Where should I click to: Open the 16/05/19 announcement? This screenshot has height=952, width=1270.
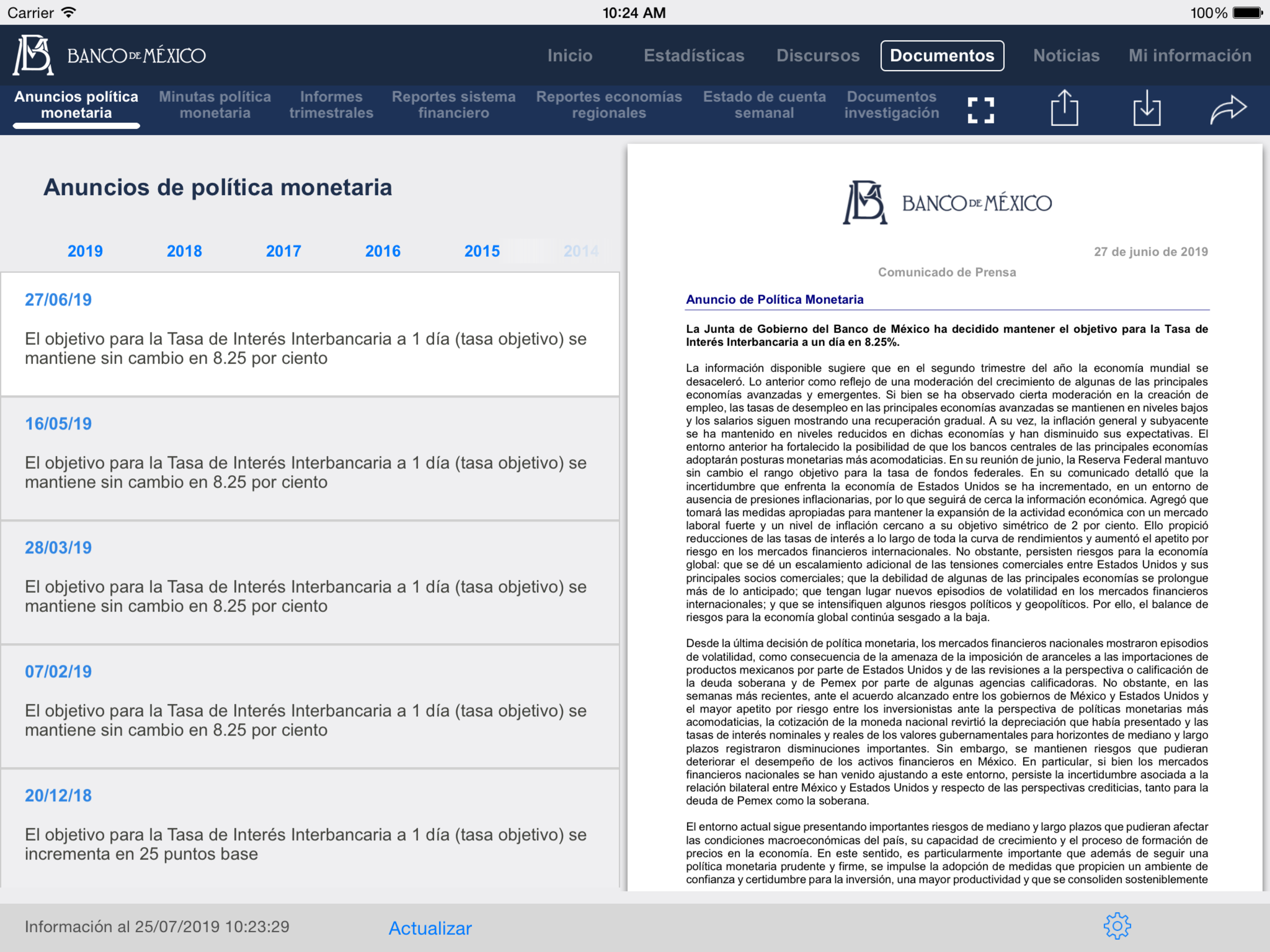click(x=310, y=458)
